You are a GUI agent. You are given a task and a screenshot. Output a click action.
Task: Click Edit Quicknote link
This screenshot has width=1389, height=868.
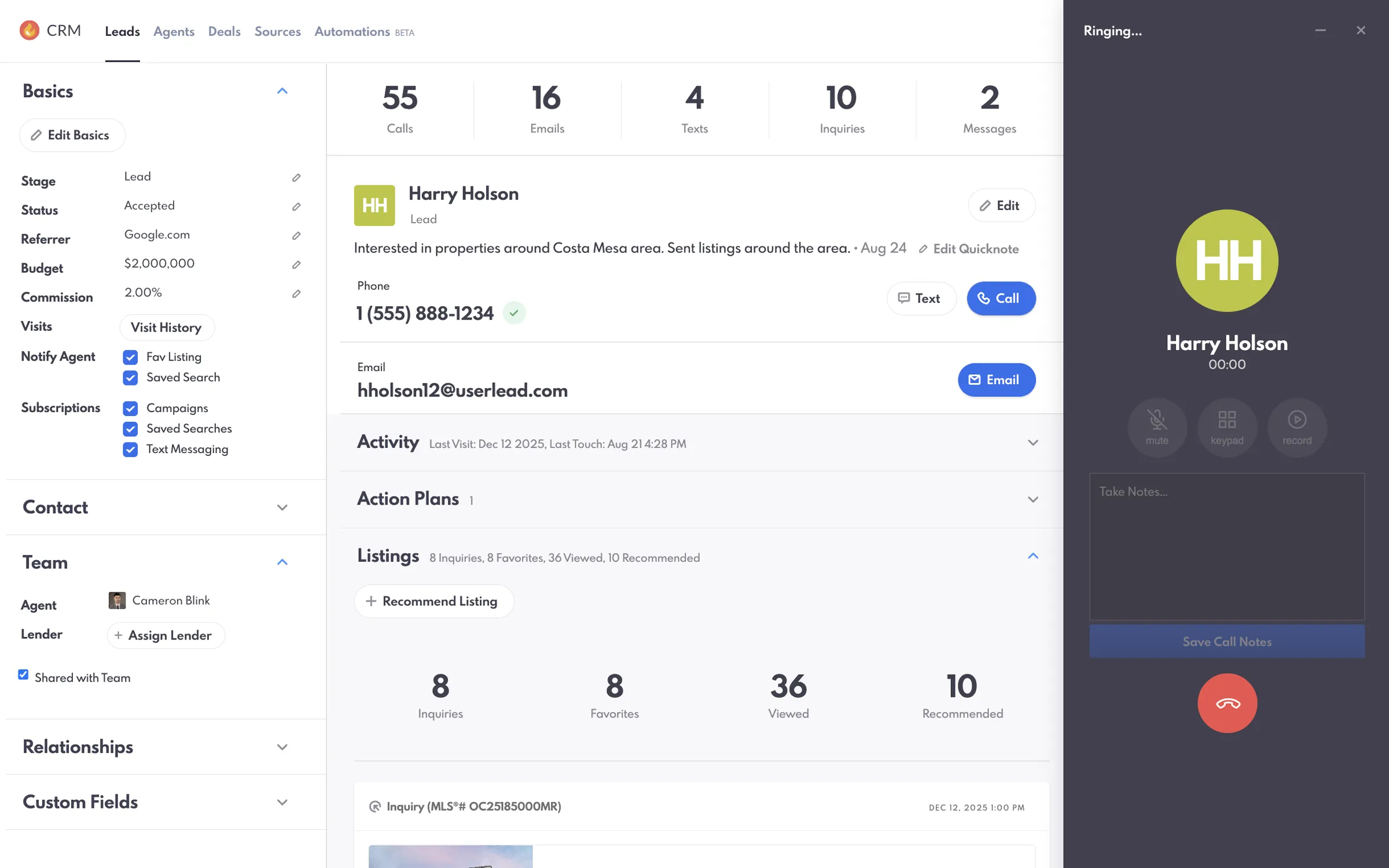[969, 249]
